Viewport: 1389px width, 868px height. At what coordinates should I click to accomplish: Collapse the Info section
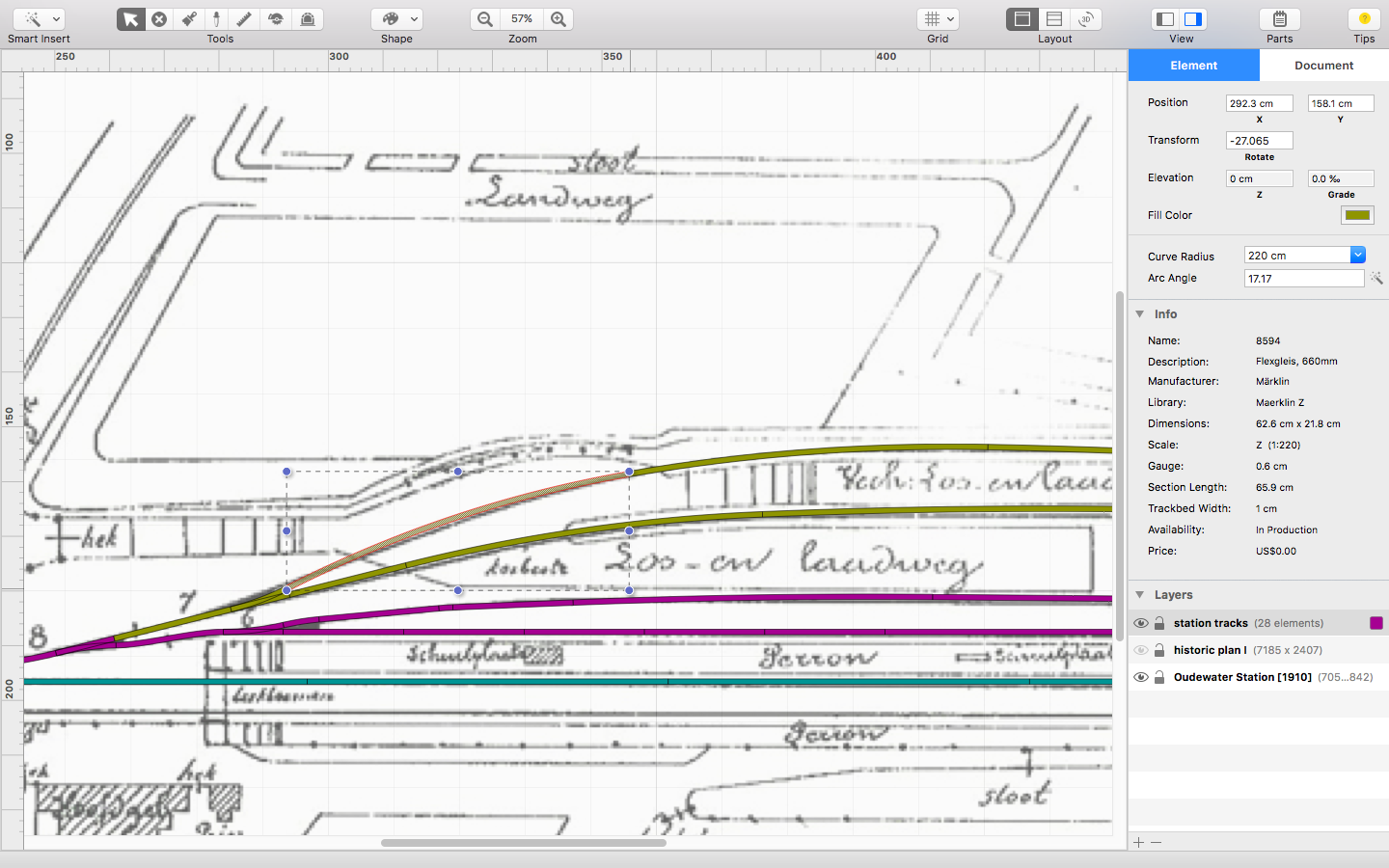click(x=1140, y=314)
